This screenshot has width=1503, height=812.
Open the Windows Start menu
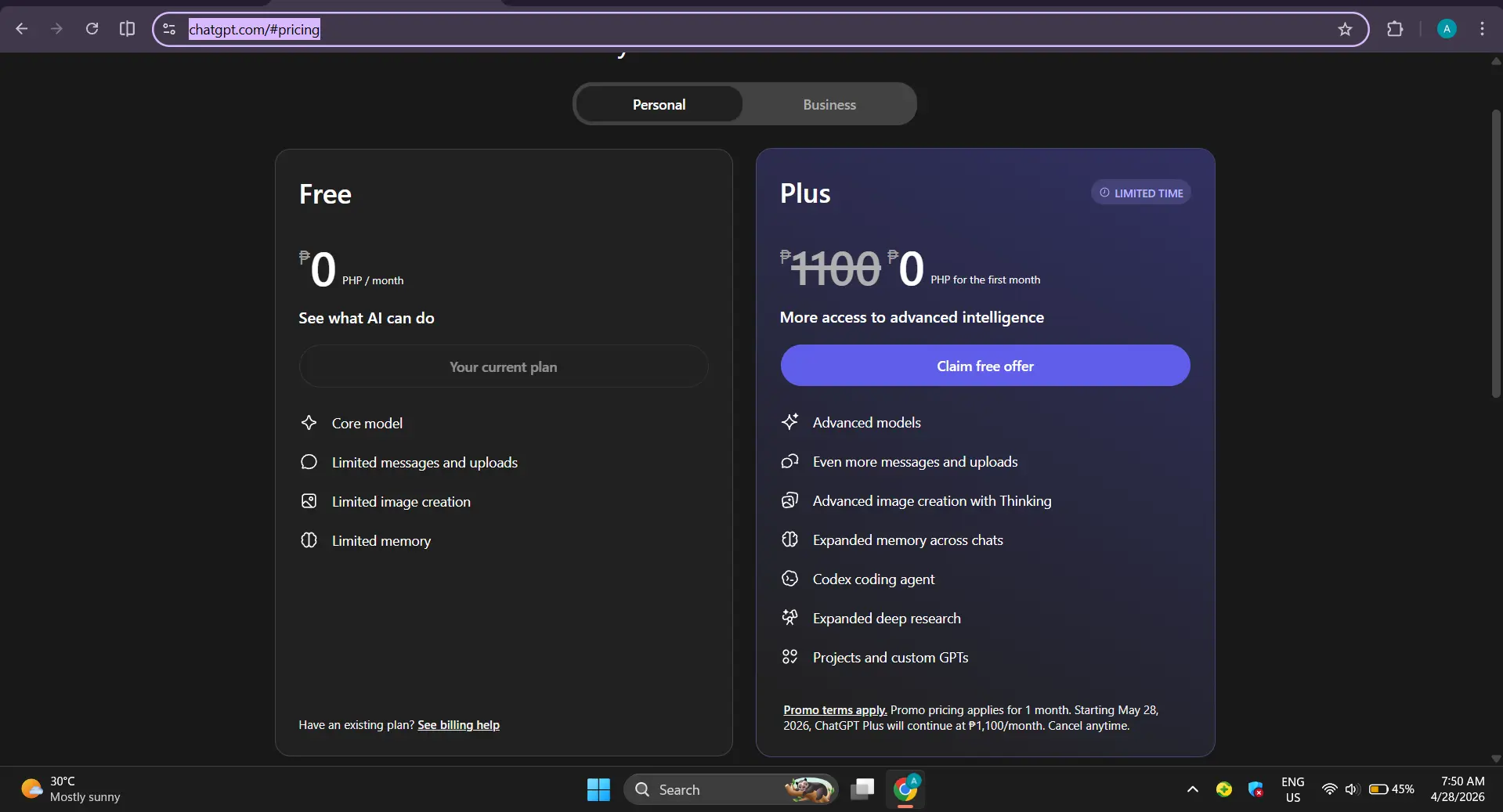click(598, 789)
